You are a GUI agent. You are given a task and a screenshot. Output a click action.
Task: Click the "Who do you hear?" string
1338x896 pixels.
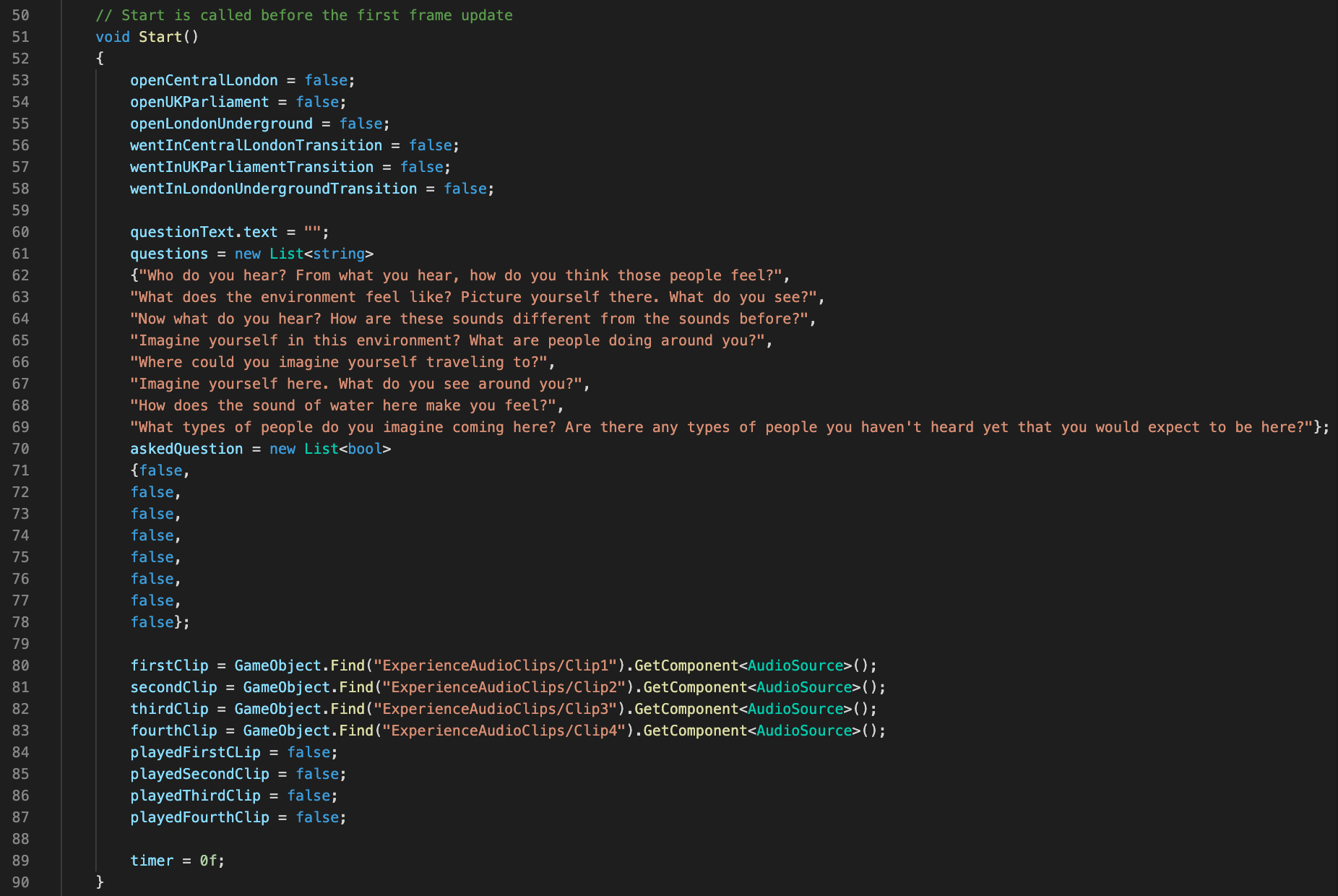point(461,275)
